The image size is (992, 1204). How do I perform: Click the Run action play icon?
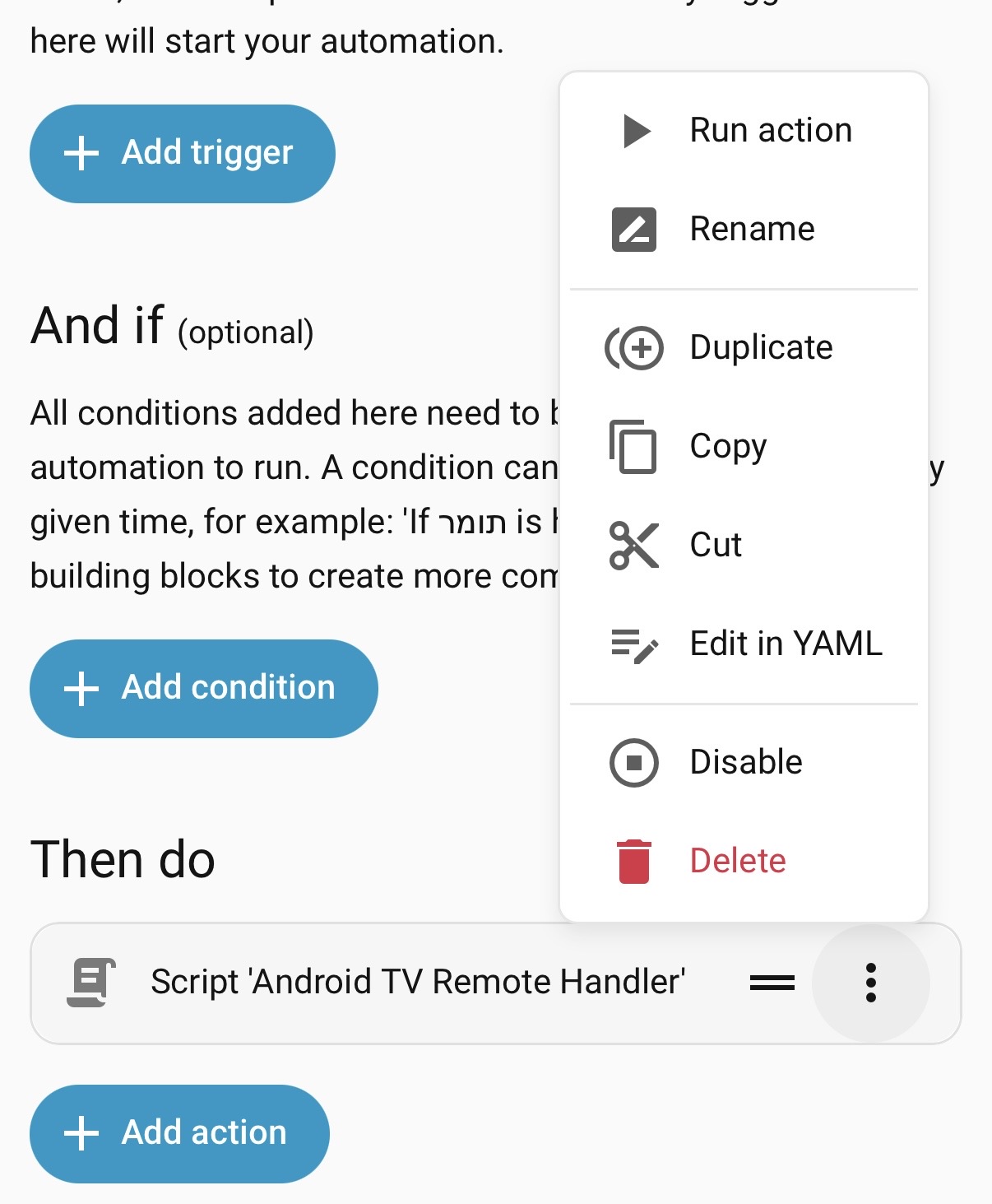[636, 131]
